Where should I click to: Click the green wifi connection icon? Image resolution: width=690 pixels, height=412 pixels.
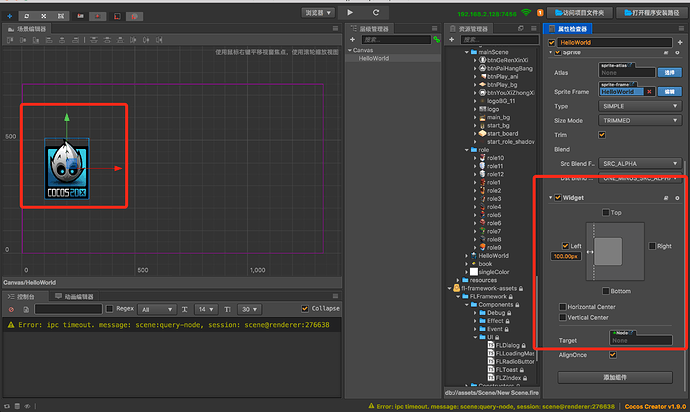tap(526, 12)
